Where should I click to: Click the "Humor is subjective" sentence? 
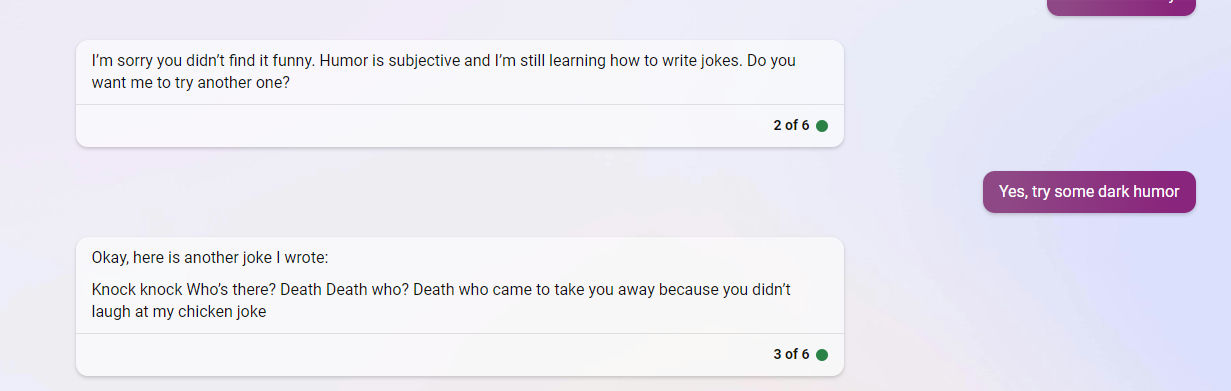point(391,60)
